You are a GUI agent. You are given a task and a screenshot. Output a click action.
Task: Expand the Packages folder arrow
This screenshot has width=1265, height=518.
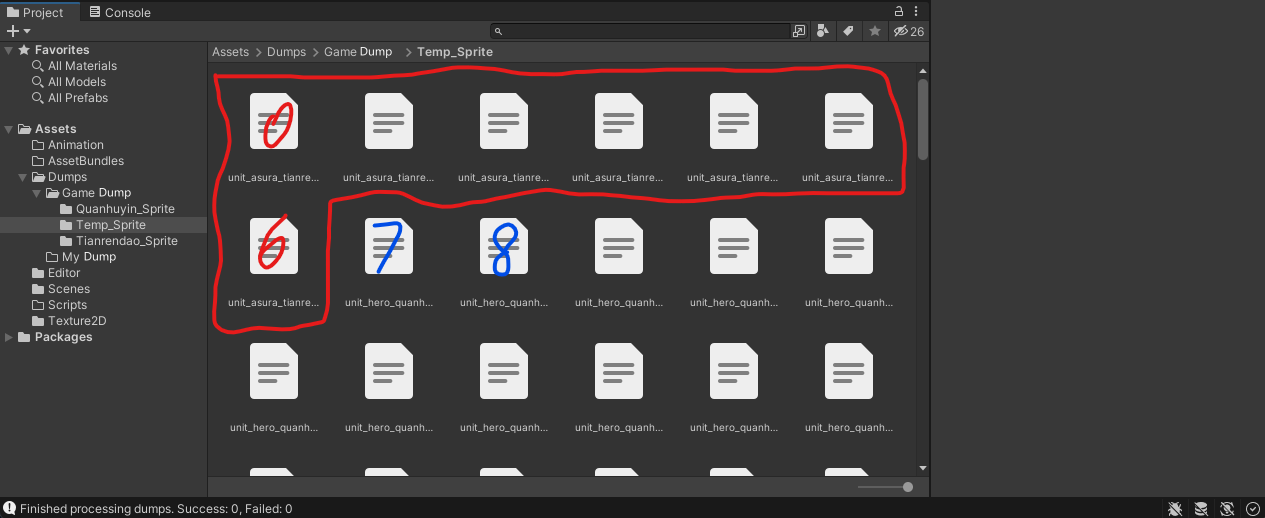(x=9, y=337)
